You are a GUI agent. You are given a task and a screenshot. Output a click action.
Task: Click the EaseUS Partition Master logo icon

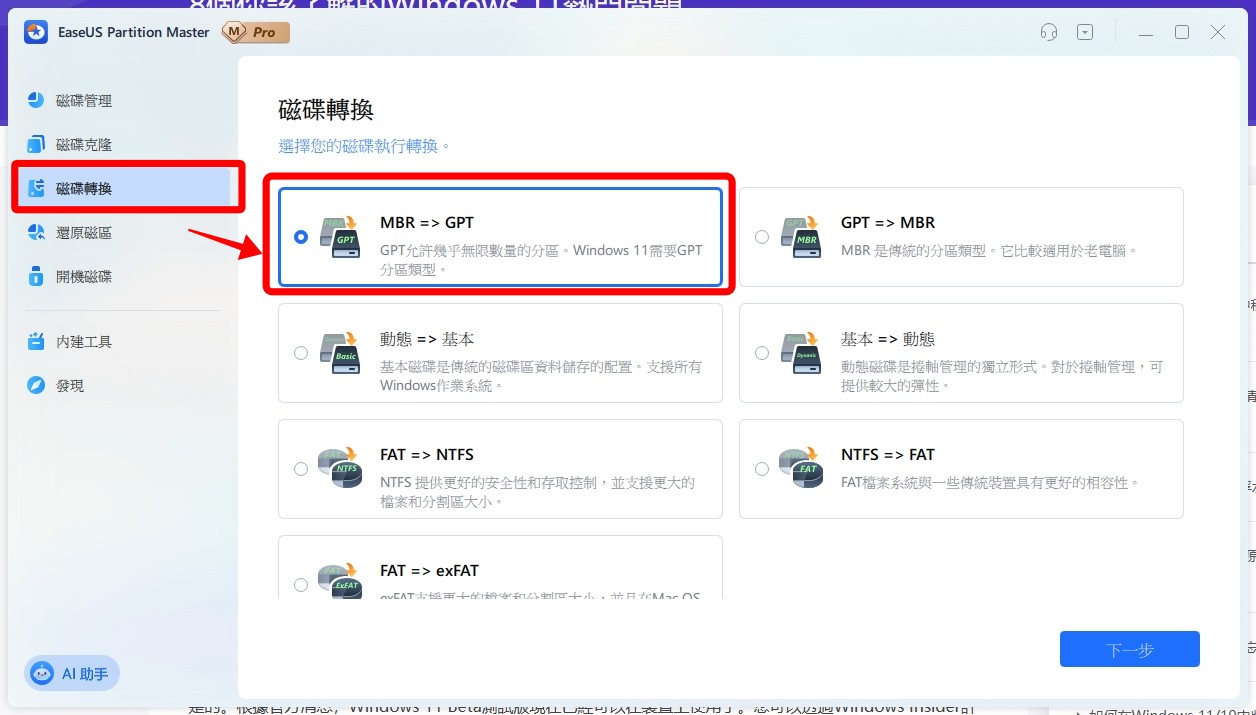pyautogui.click(x=36, y=32)
